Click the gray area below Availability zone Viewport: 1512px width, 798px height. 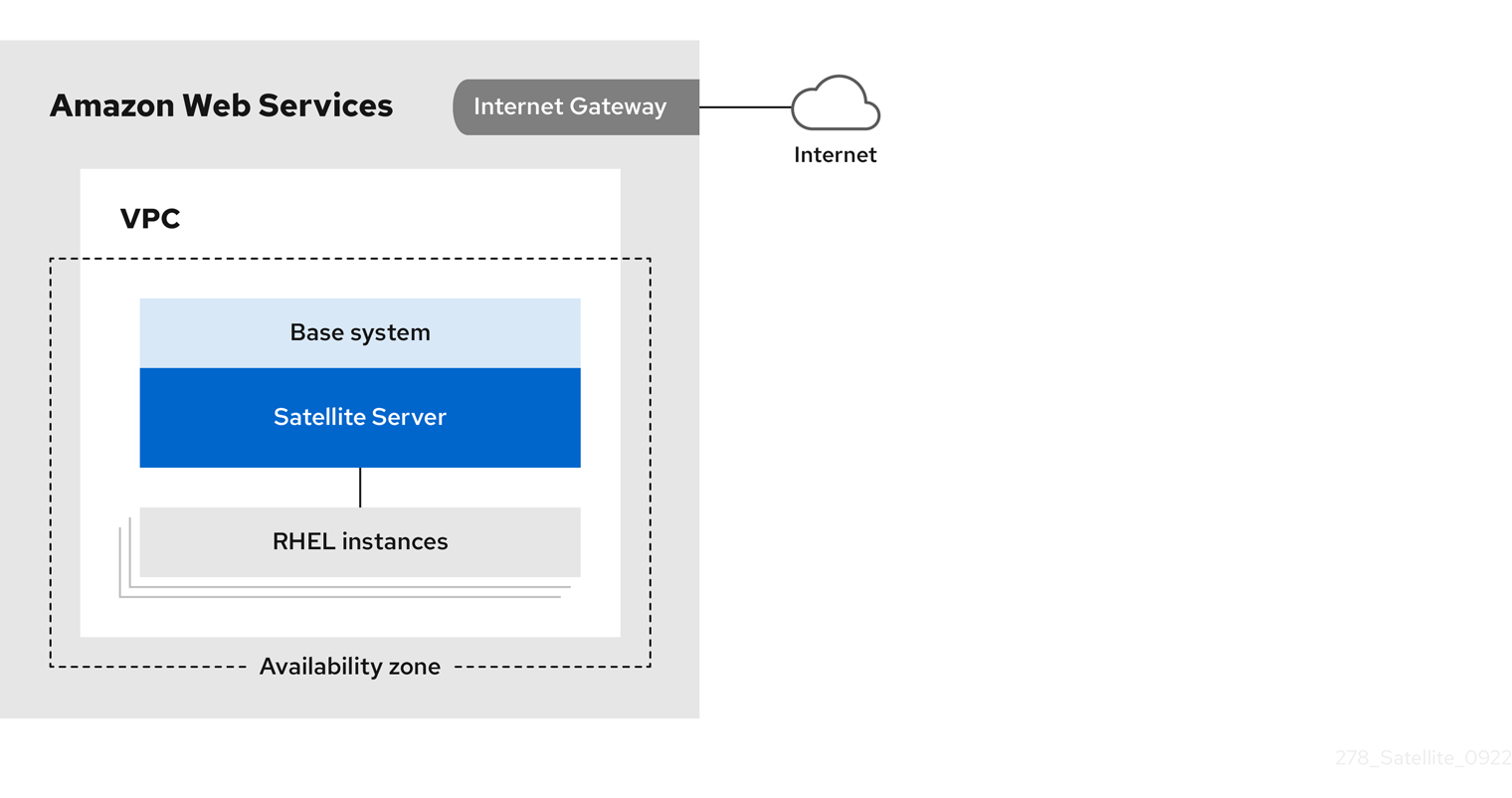(349, 695)
